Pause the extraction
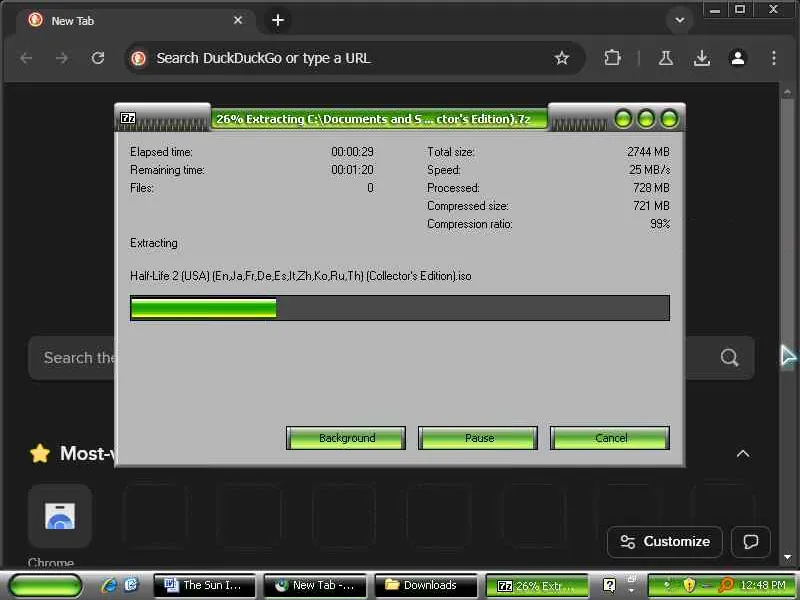The height and width of the screenshot is (600, 800). [x=478, y=438]
